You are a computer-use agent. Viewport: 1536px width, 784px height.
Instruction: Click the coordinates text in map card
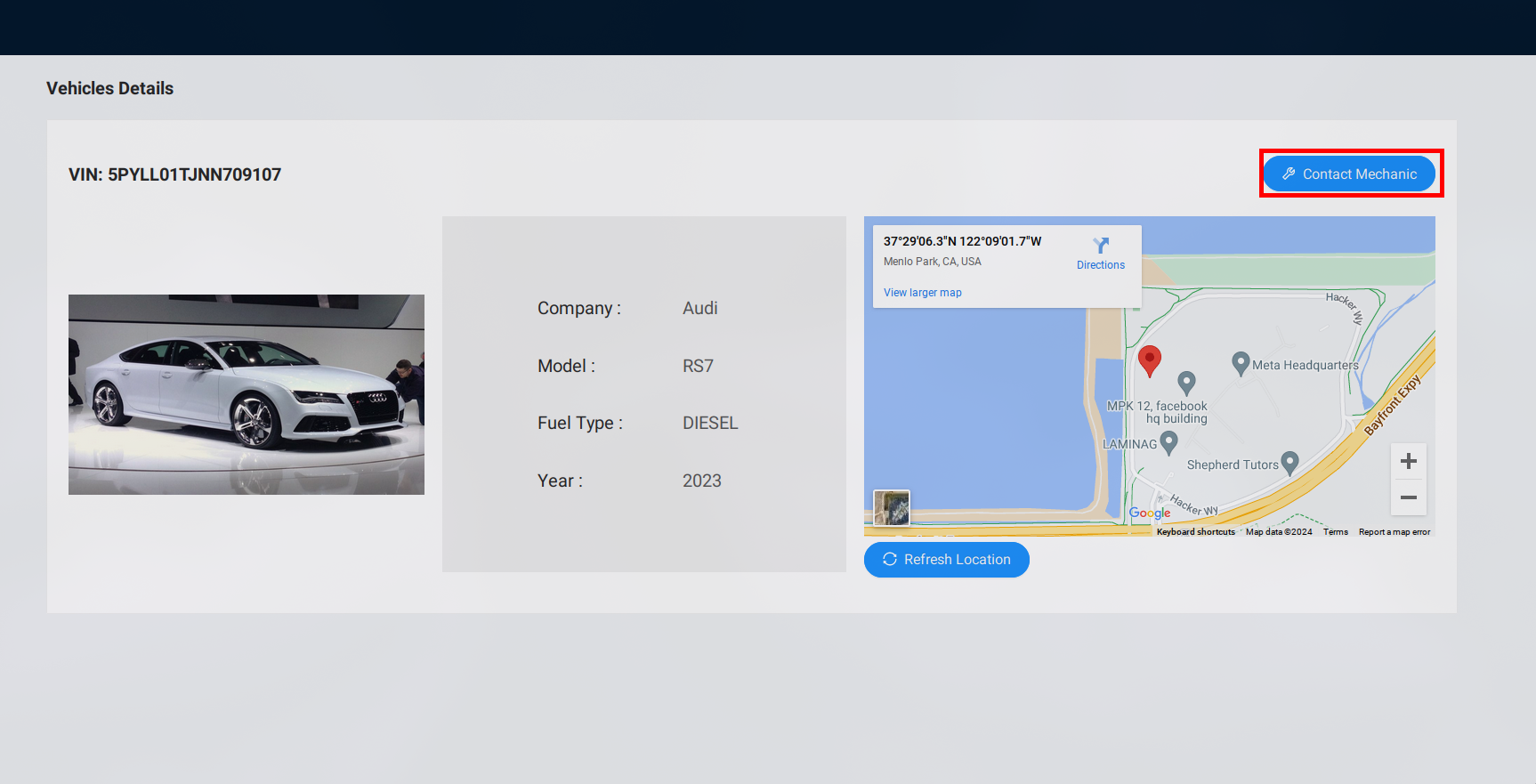click(x=962, y=241)
